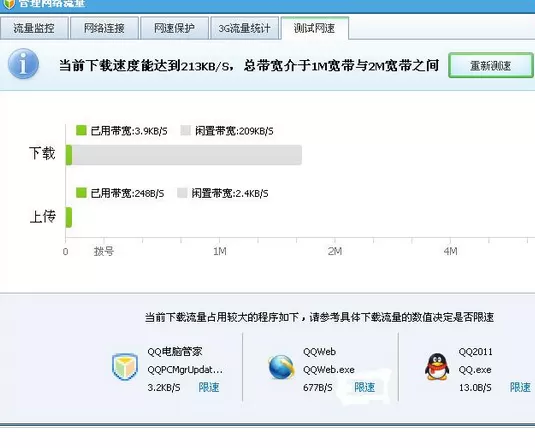
Task: Switch to the 流量监控 tab
Action: click(x=34, y=28)
